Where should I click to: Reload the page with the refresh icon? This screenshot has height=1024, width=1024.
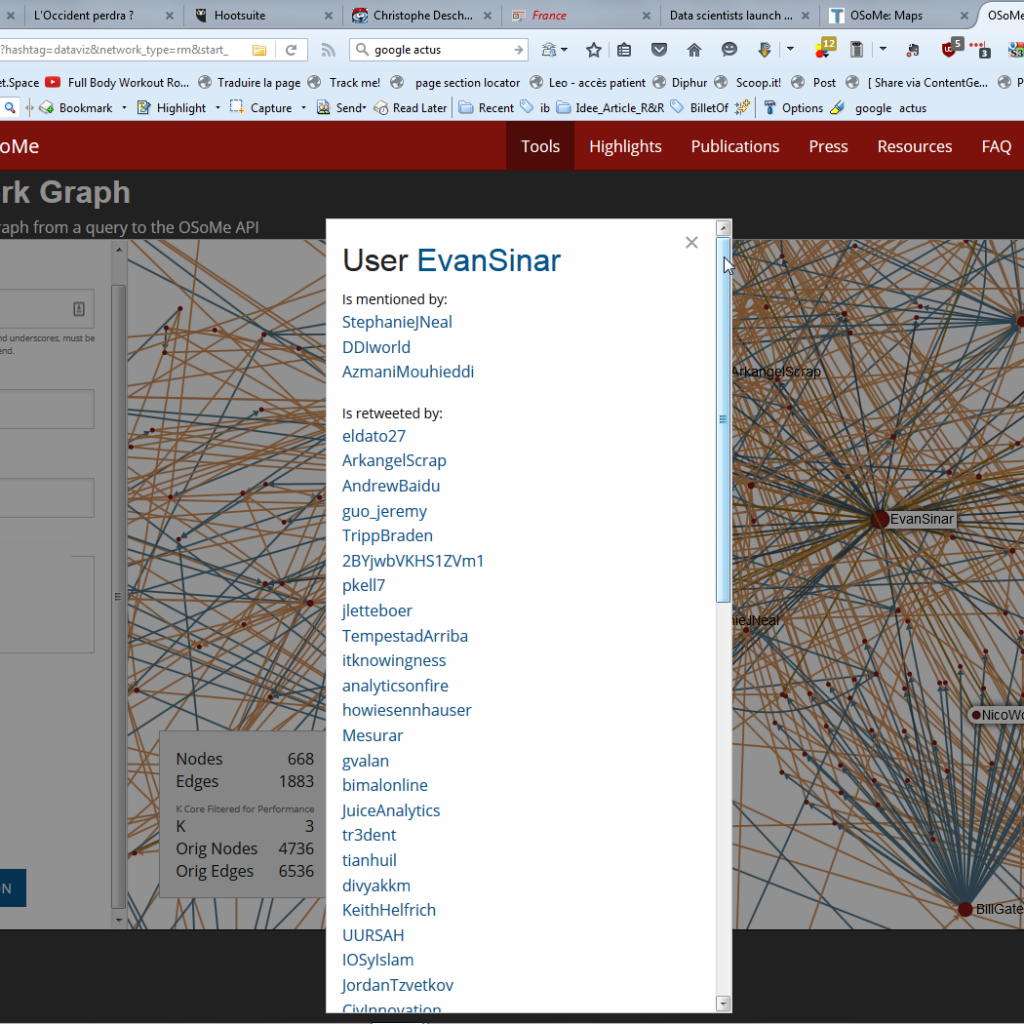point(291,50)
